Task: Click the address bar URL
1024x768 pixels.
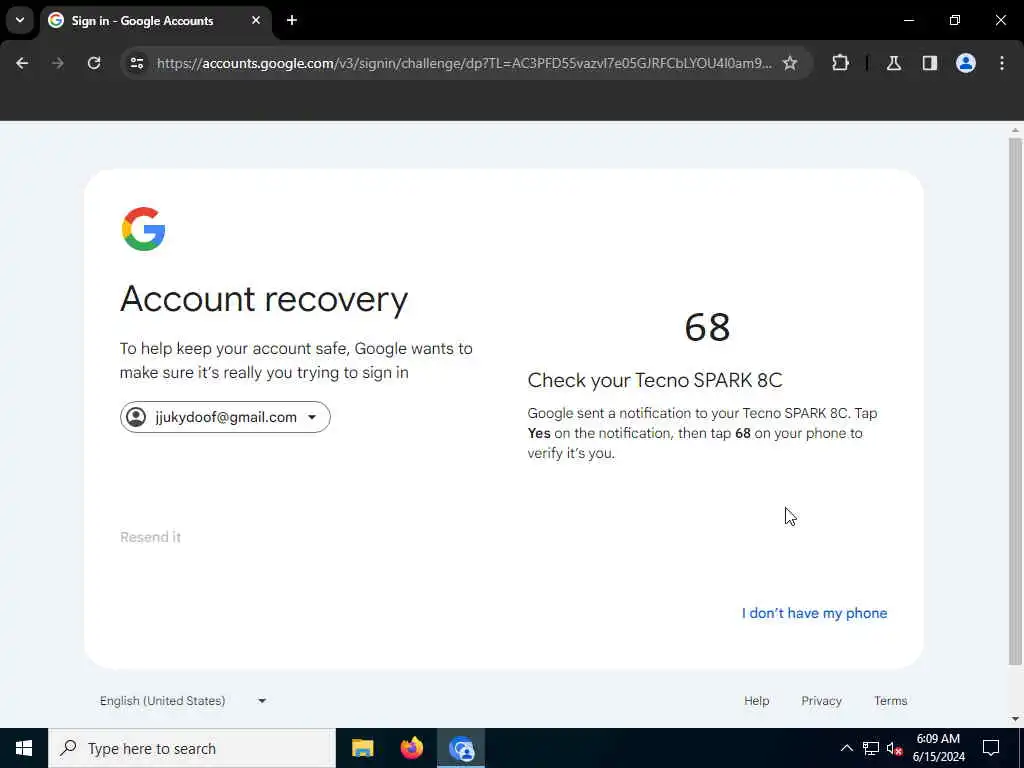Action: point(464,63)
